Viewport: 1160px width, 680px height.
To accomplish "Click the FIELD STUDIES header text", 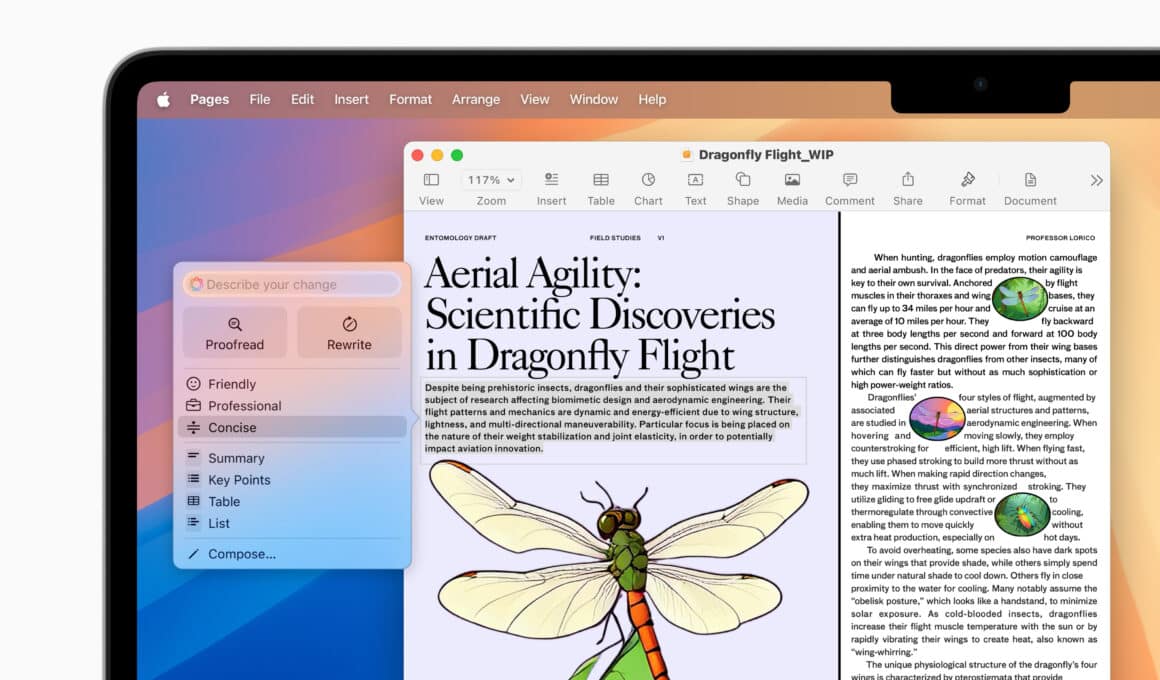I will pos(615,238).
